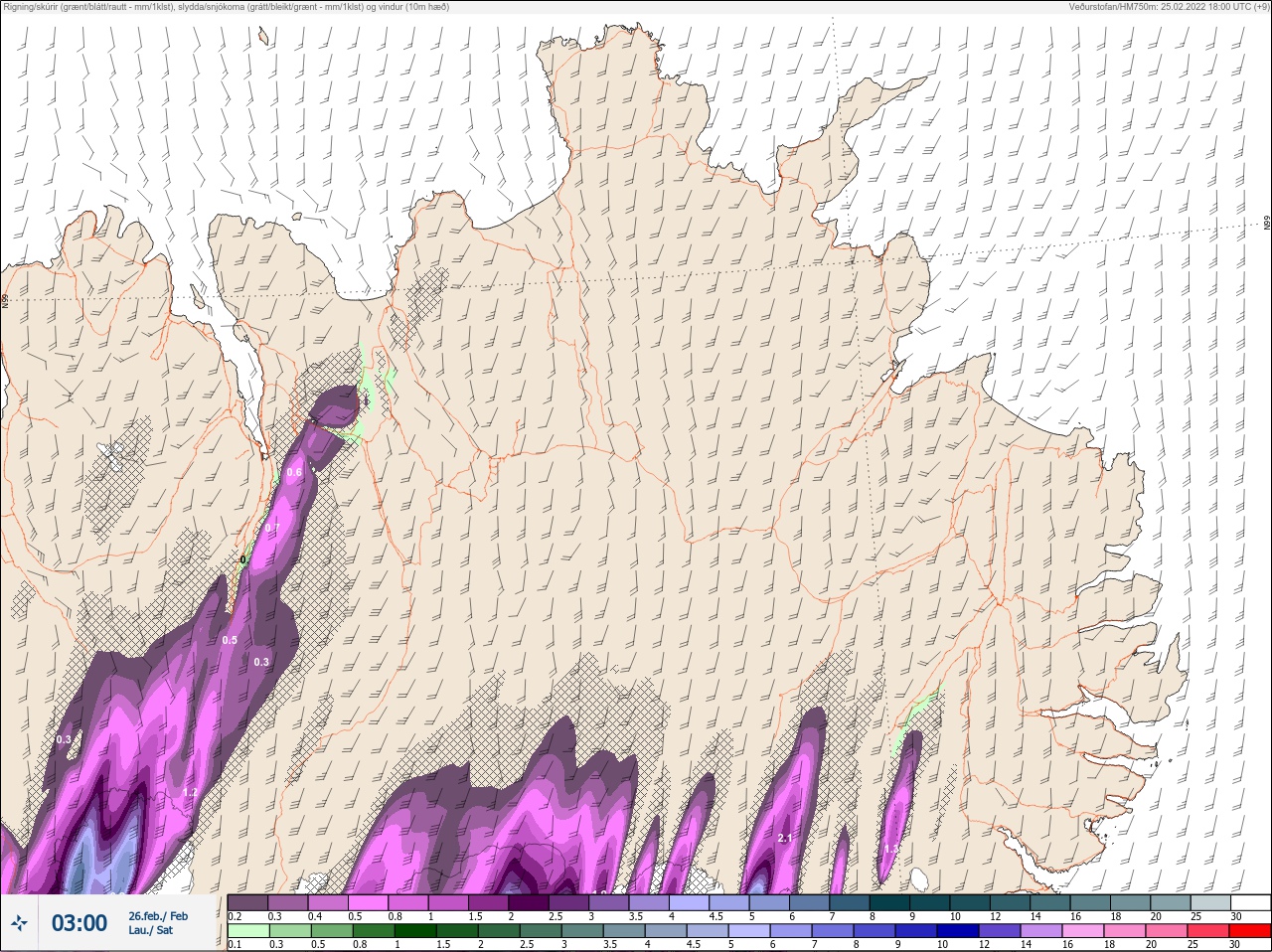Image resolution: width=1272 pixels, height=952 pixels.
Task: Click the top legend swatch between 2 and 2.5
Action: [x=530, y=902]
